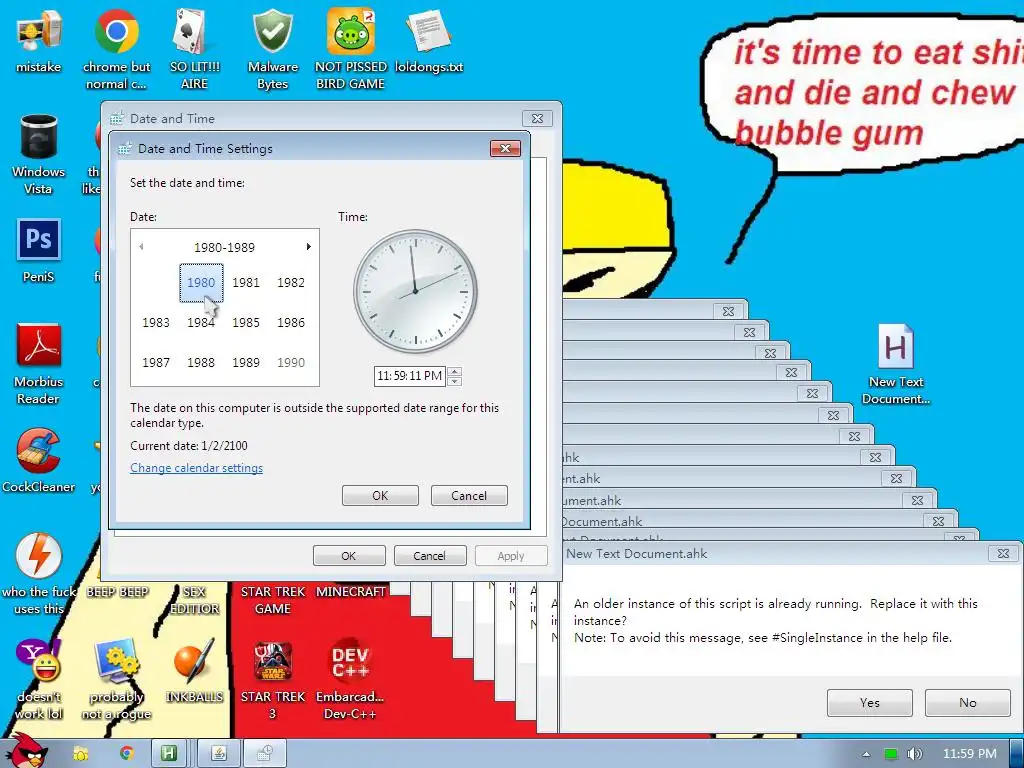Select year 1989 in calendar

(x=246, y=362)
